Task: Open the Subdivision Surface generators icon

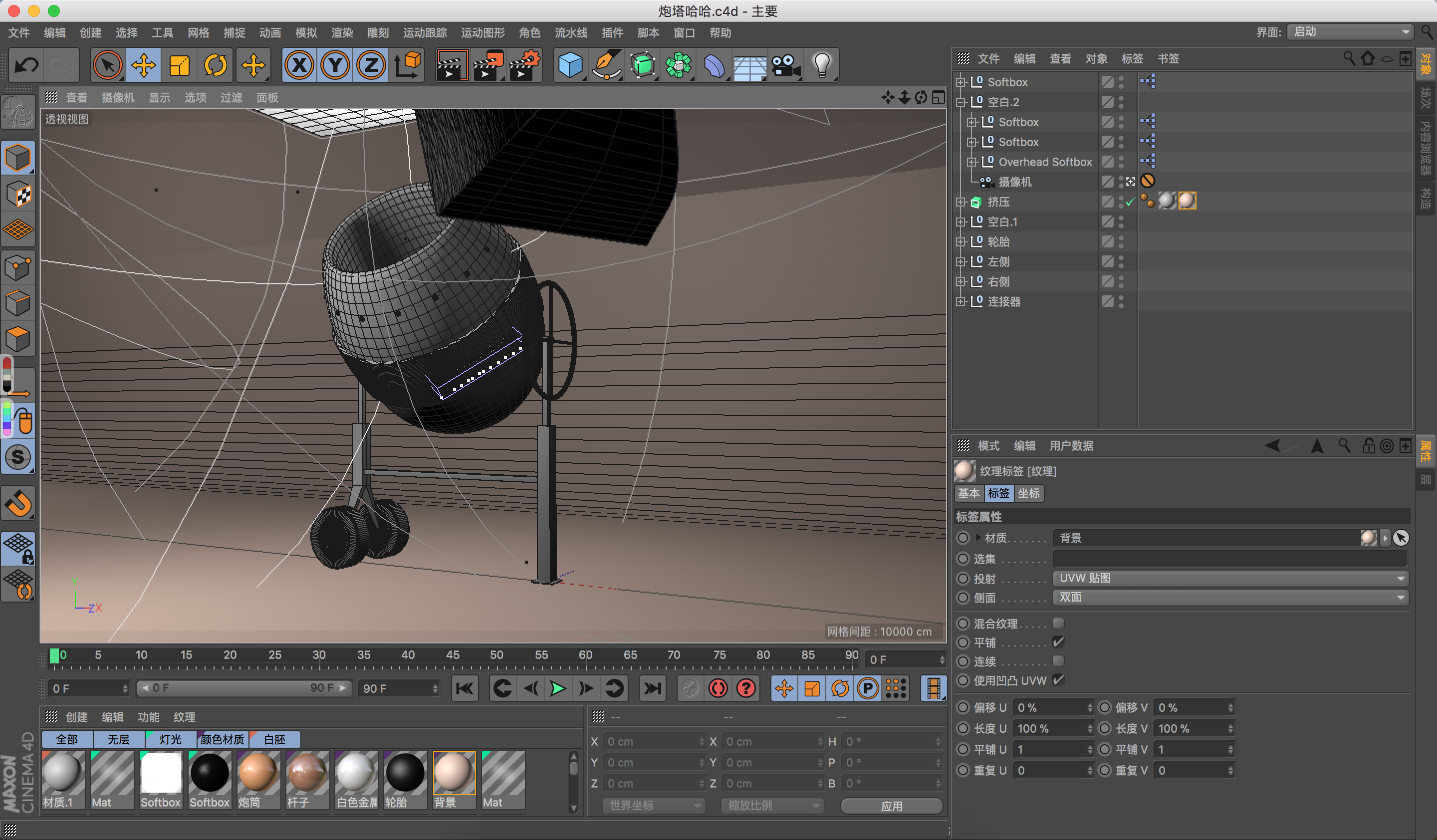Action: (643, 65)
